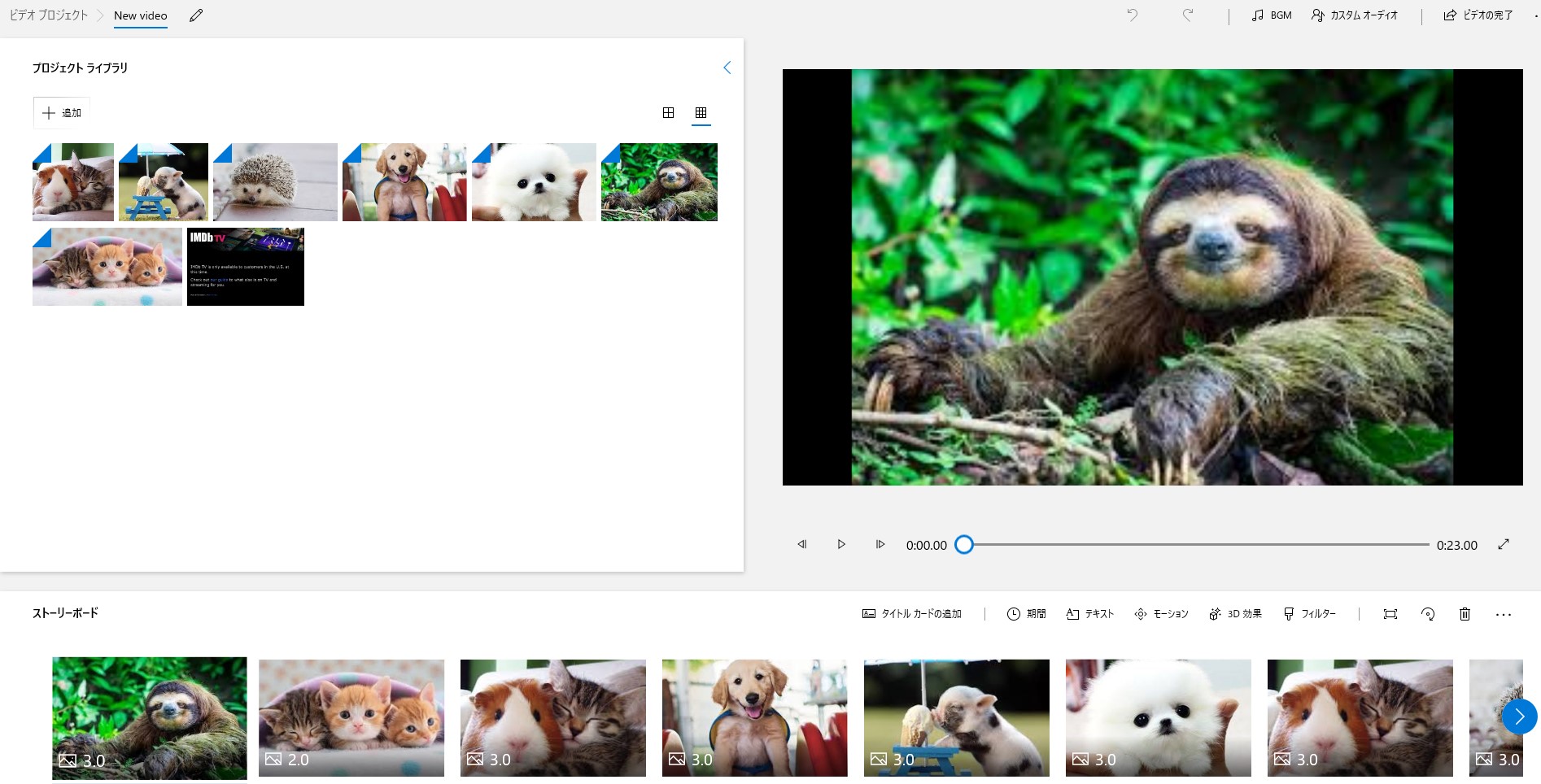Collapse the project library panel chevron
The width and height of the screenshot is (1541, 784).
point(727,68)
